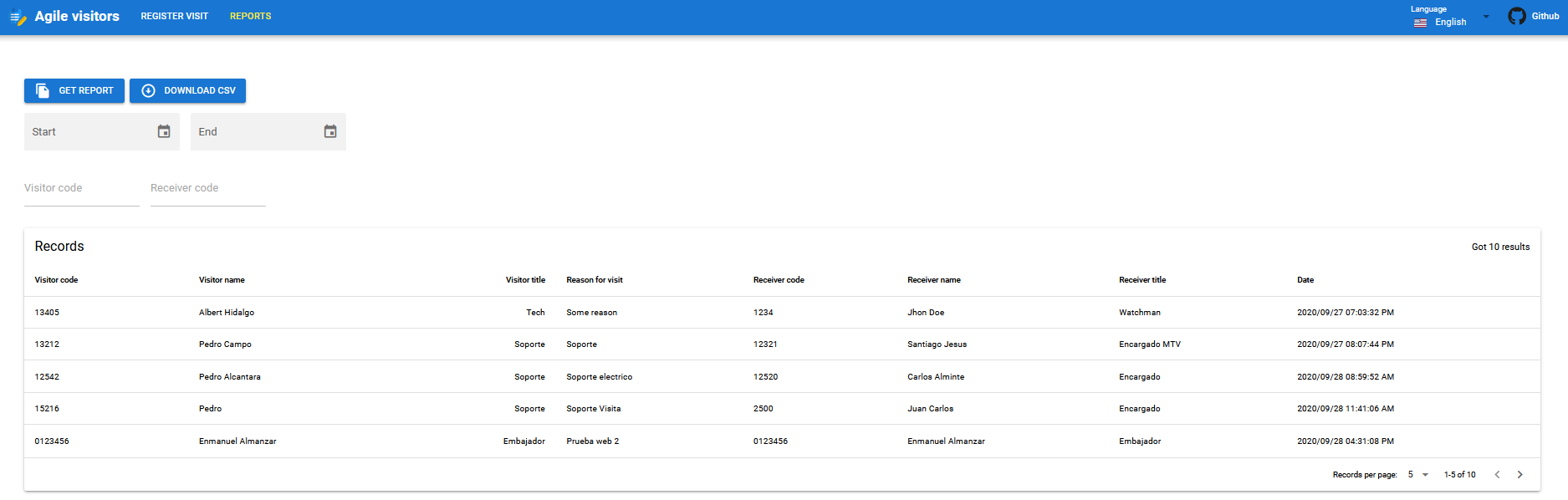This screenshot has width=1568, height=500.
Task: Sort by Visitor code column header
Action: coord(56,280)
